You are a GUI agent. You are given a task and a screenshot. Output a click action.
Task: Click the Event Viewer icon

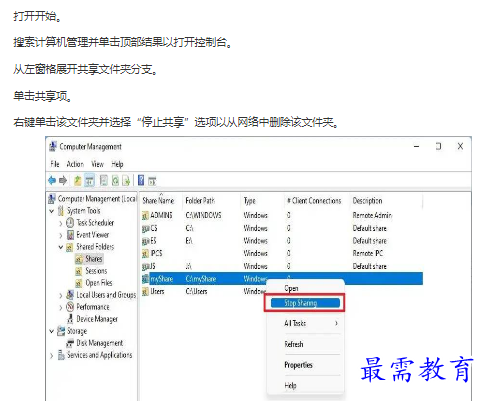coord(70,235)
